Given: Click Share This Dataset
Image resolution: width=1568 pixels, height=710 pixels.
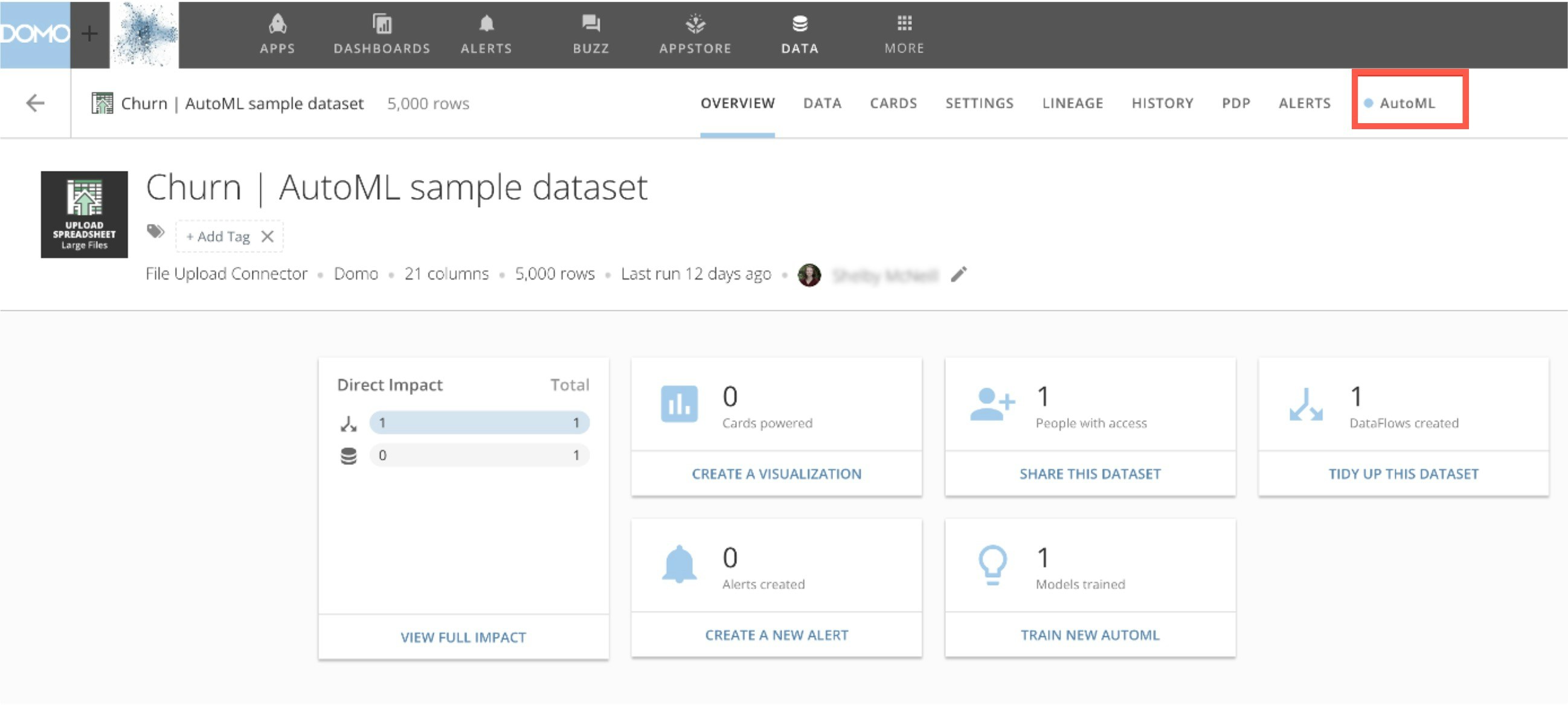Looking at the screenshot, I should tap(1090, 474).
